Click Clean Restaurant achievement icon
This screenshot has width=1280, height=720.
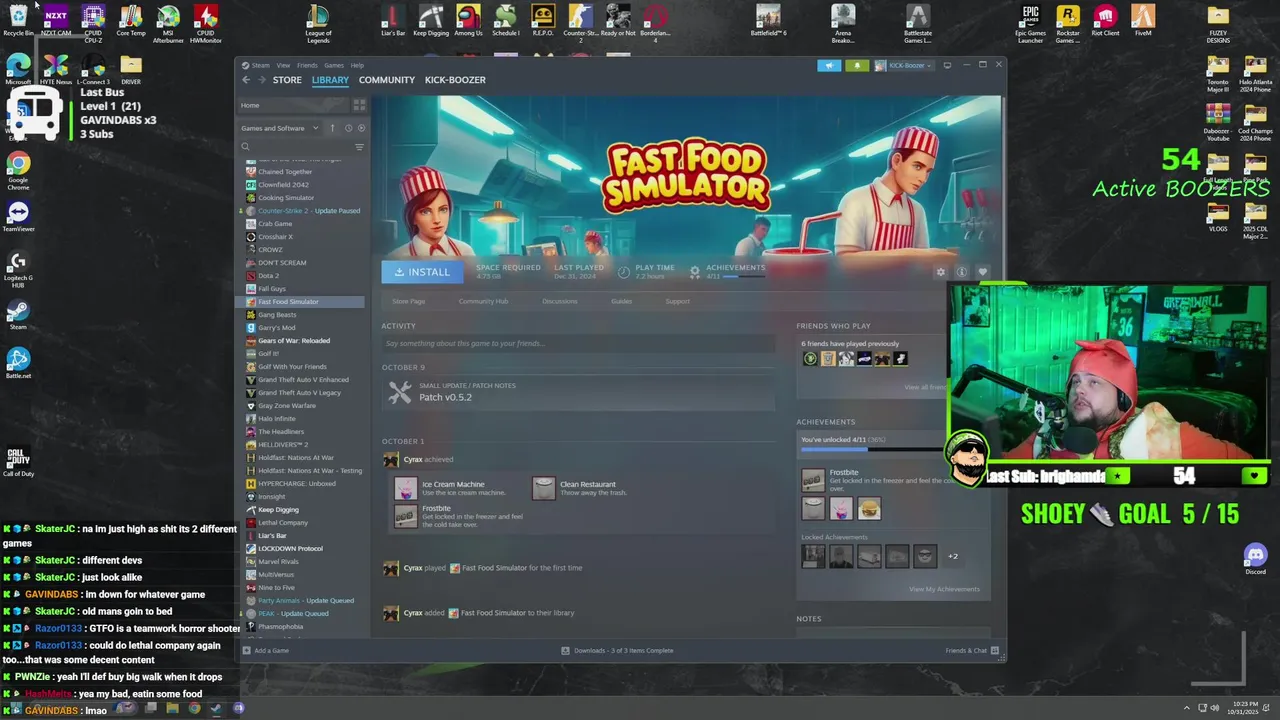[543, 488]
